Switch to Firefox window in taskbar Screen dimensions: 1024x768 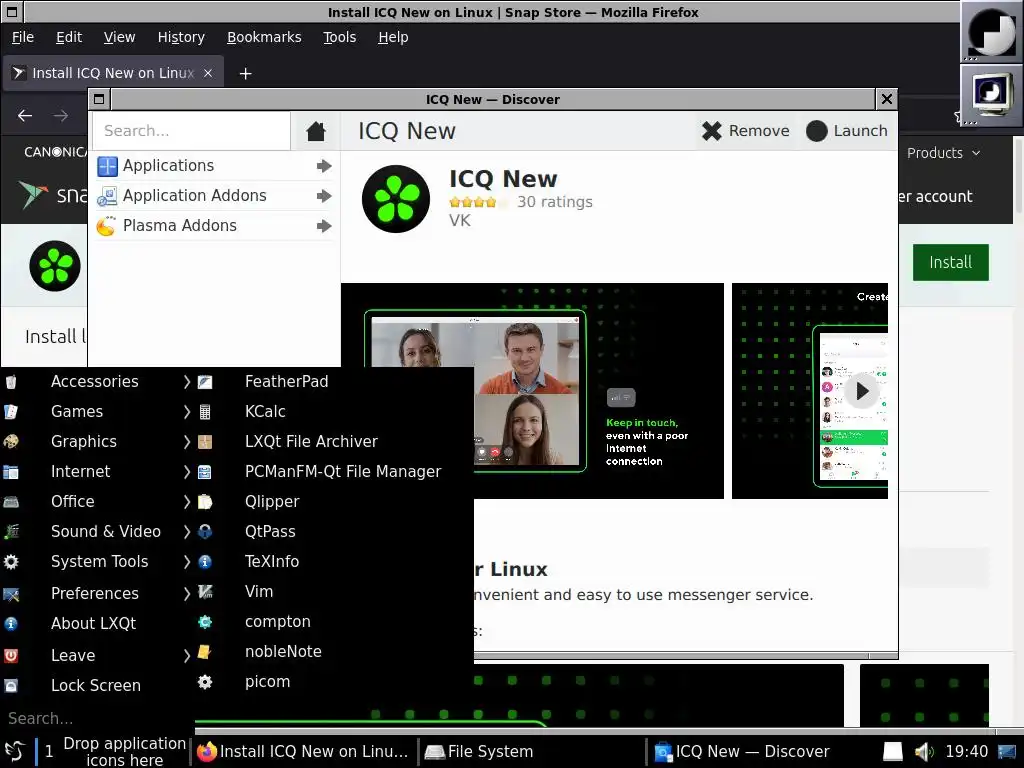[303, 752]
